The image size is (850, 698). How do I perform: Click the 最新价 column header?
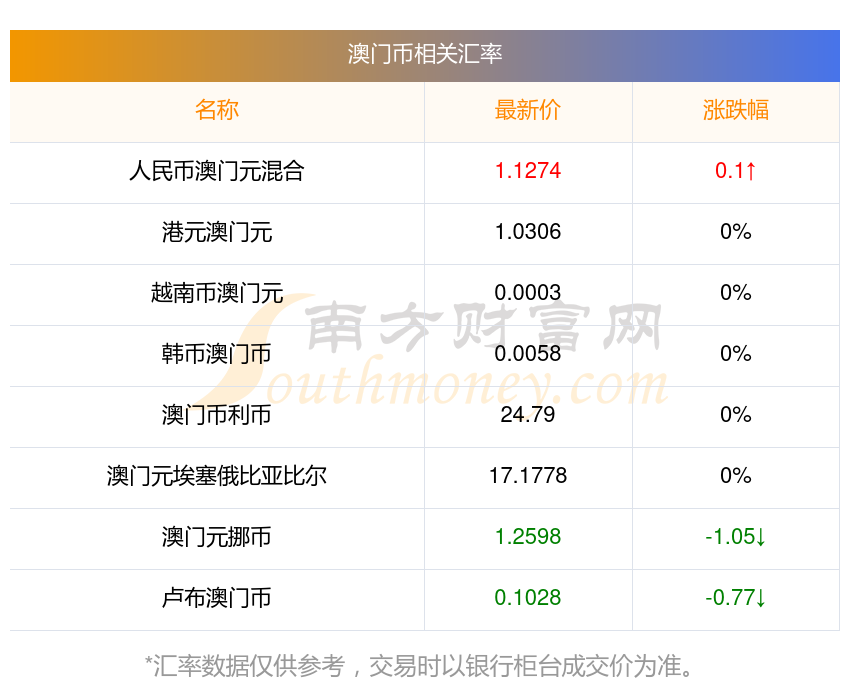[x=527, y=110]
